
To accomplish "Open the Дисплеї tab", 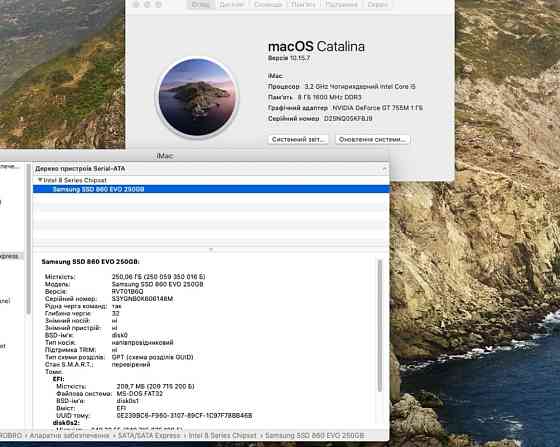I will point(232,5).
